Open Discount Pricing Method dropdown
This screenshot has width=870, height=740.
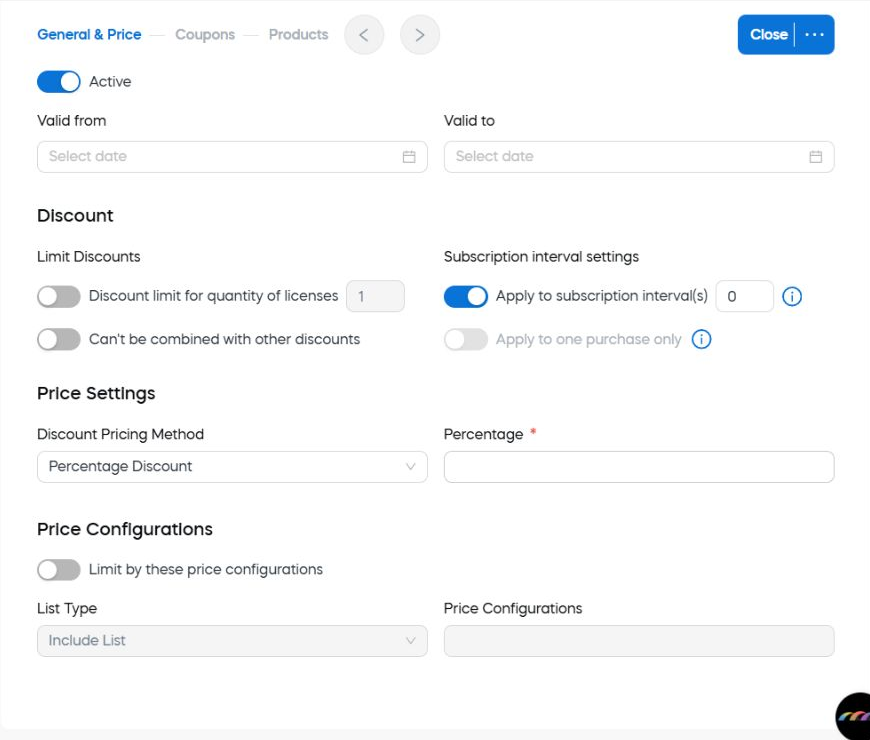pyautogui.click(x=232, y=467)
